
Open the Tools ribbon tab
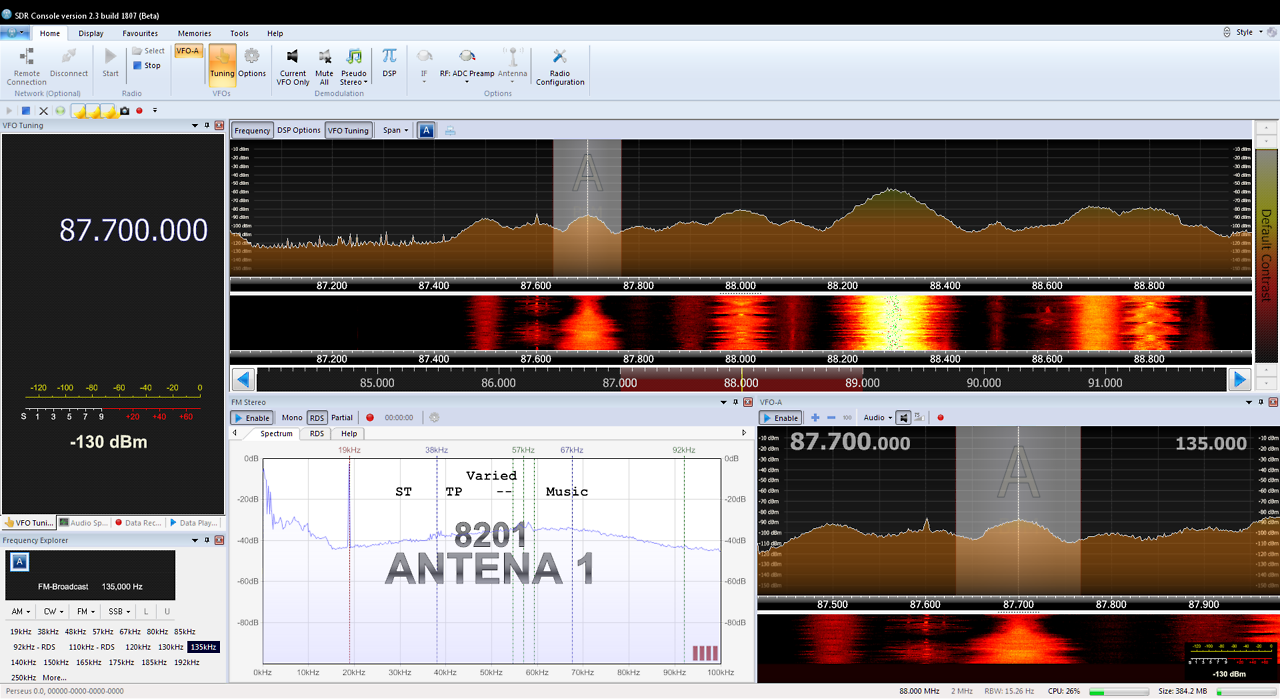239,33
